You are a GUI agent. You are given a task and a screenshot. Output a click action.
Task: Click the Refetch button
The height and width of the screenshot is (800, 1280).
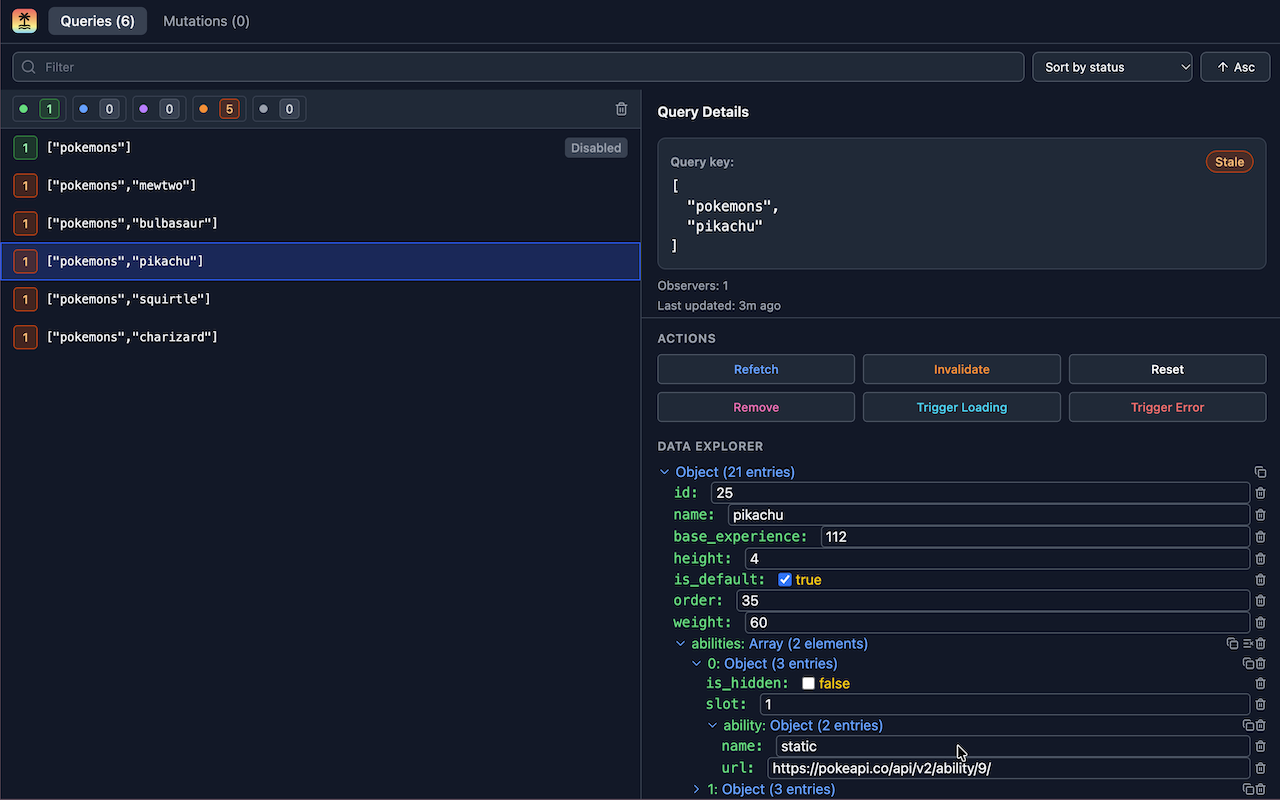coord(756,369)
